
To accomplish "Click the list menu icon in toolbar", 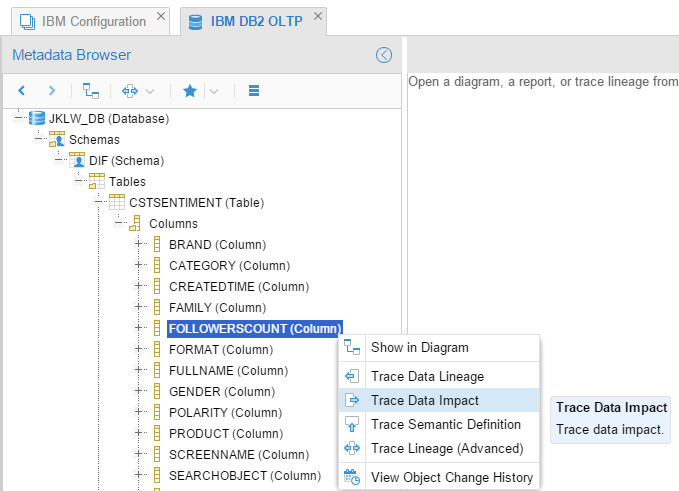I will [x=254, y=90].
